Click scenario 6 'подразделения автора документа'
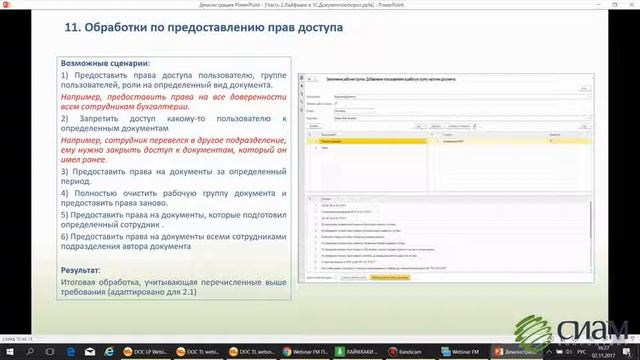This screenshot has width=640, height=360. coord(173,241)
